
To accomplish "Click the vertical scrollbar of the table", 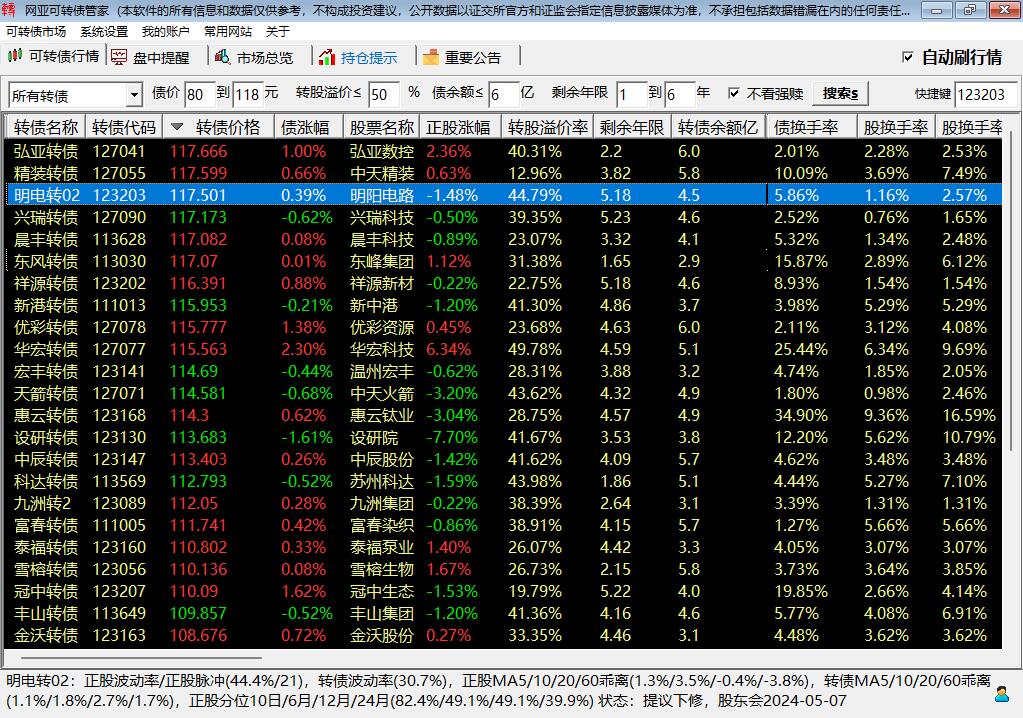I will [1010, 293].
